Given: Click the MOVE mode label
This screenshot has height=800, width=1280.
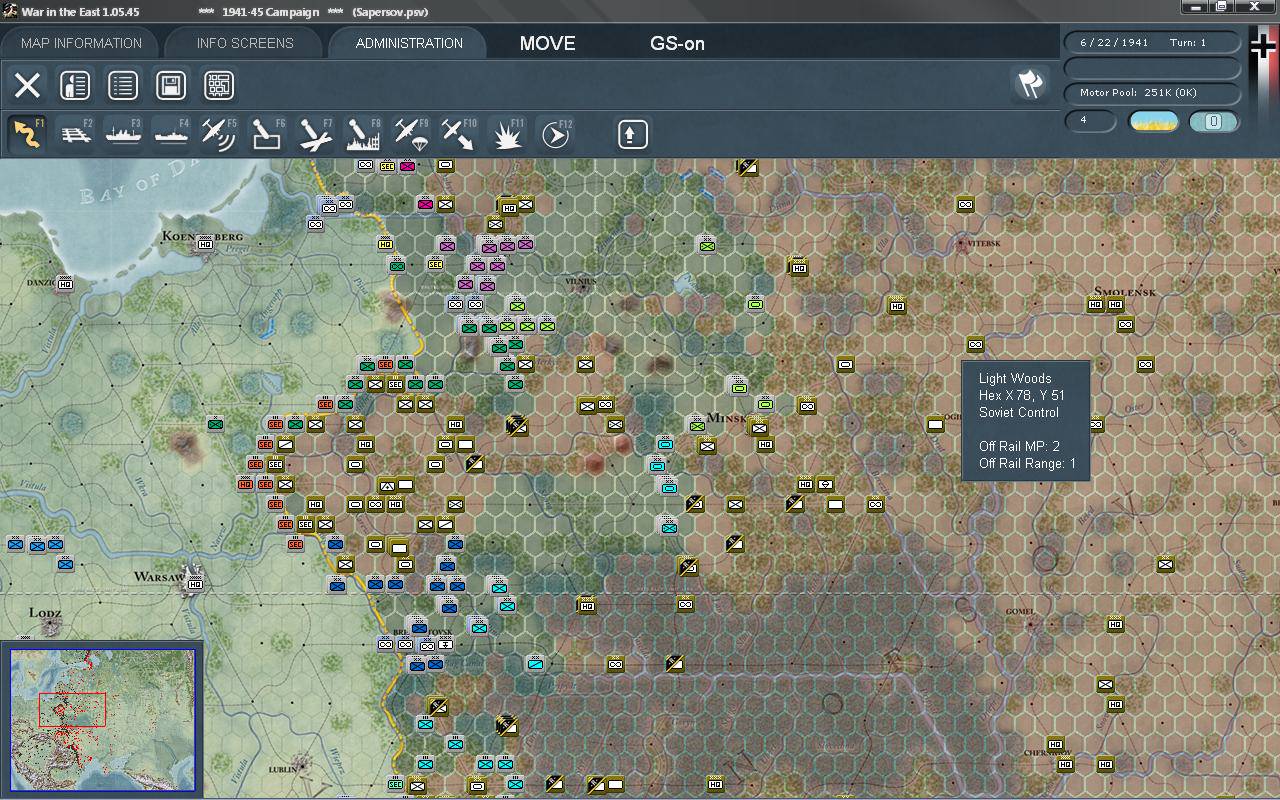Looking at the screenshot, I should (x=548, y=44).
